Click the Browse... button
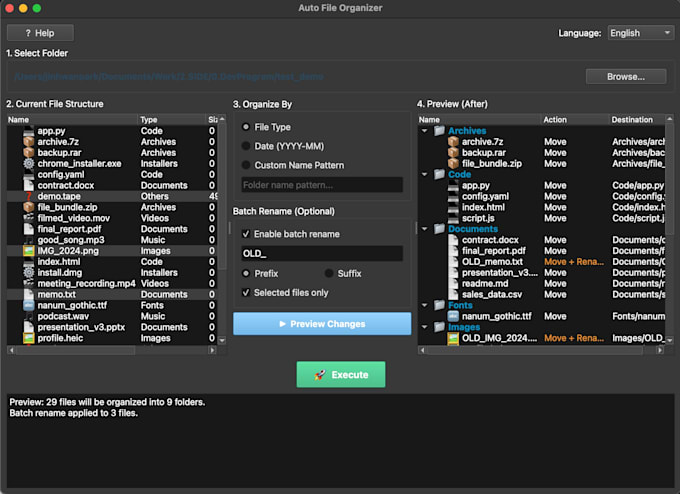Image resolution: width=680 pixels, height=494 pixels. tap(626, 77)
